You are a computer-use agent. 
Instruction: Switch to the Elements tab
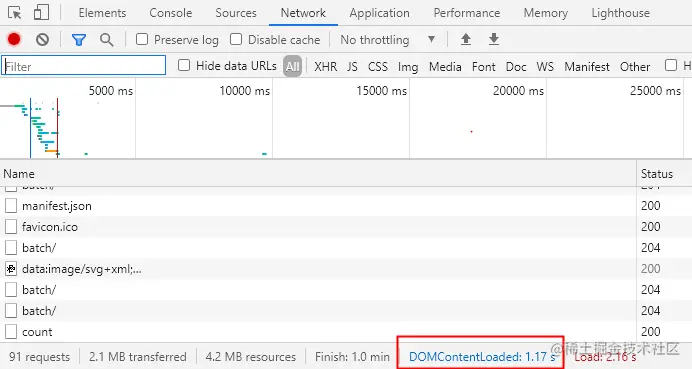click(102, 13)
